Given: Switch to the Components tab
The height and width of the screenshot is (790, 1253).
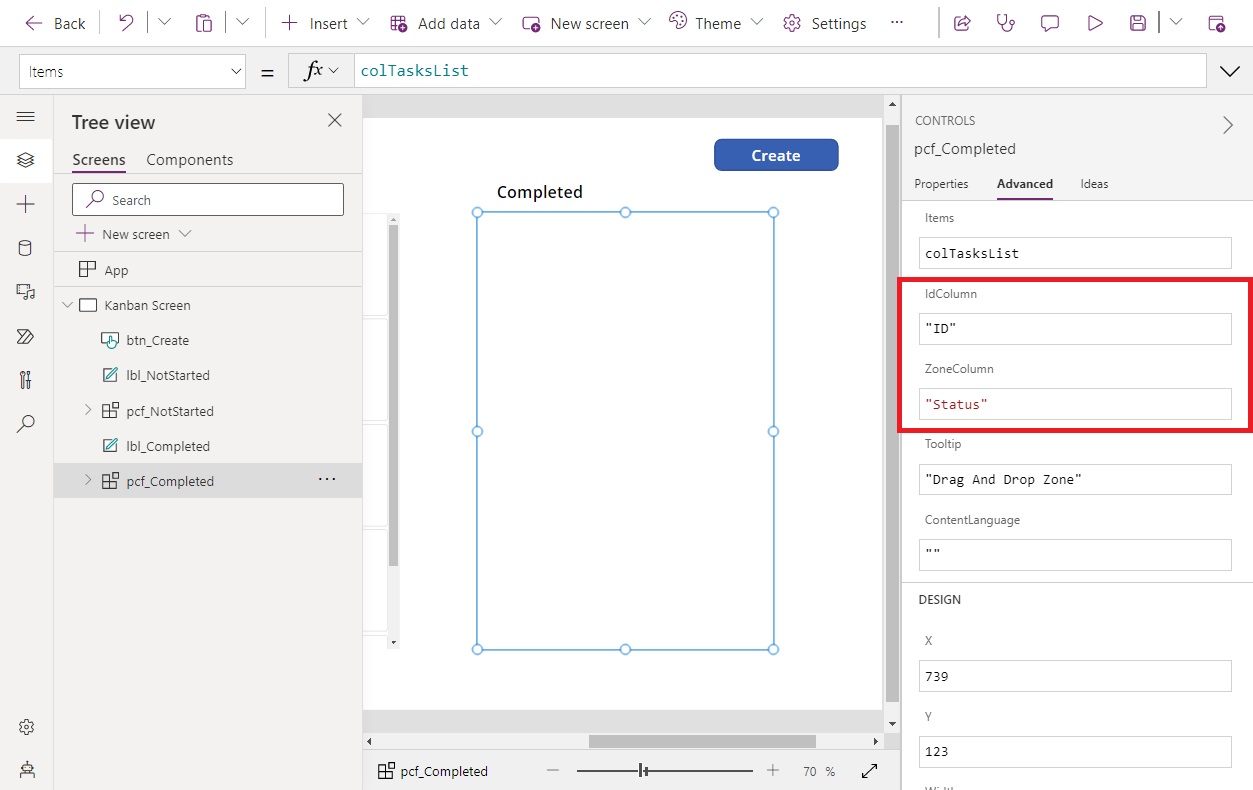Looking at the screenshot, I should coord(189,159).
